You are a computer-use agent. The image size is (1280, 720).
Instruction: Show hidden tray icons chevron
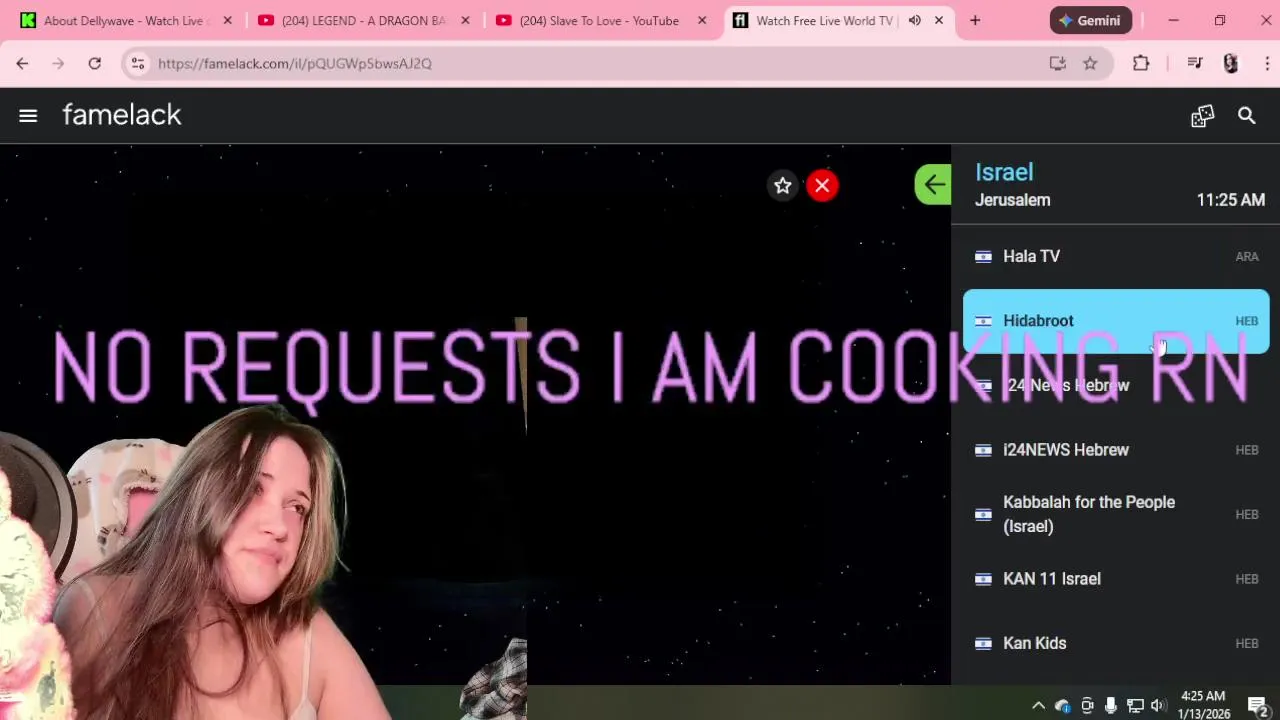pos(1038,706)
